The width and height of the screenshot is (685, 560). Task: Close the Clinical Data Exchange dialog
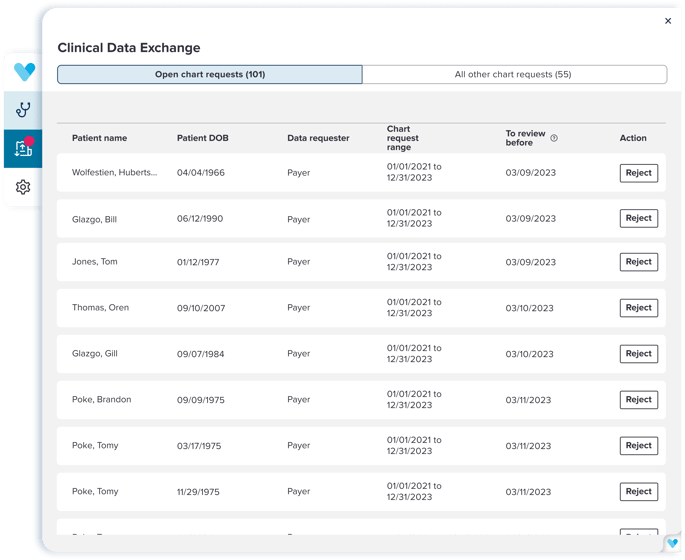668,21
